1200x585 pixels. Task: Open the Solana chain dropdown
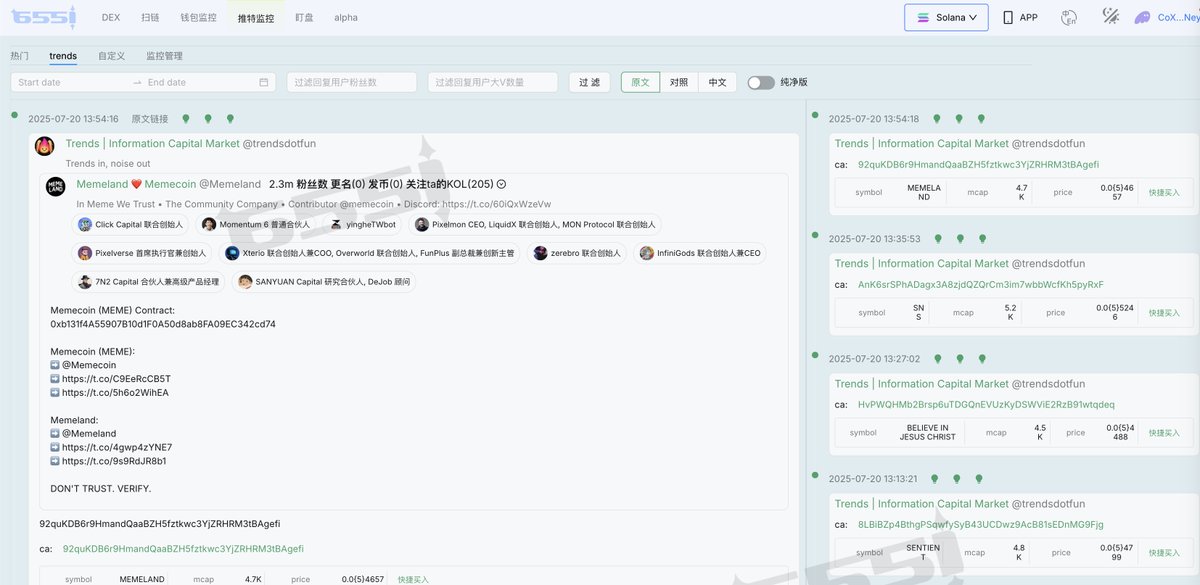point(946,17)
